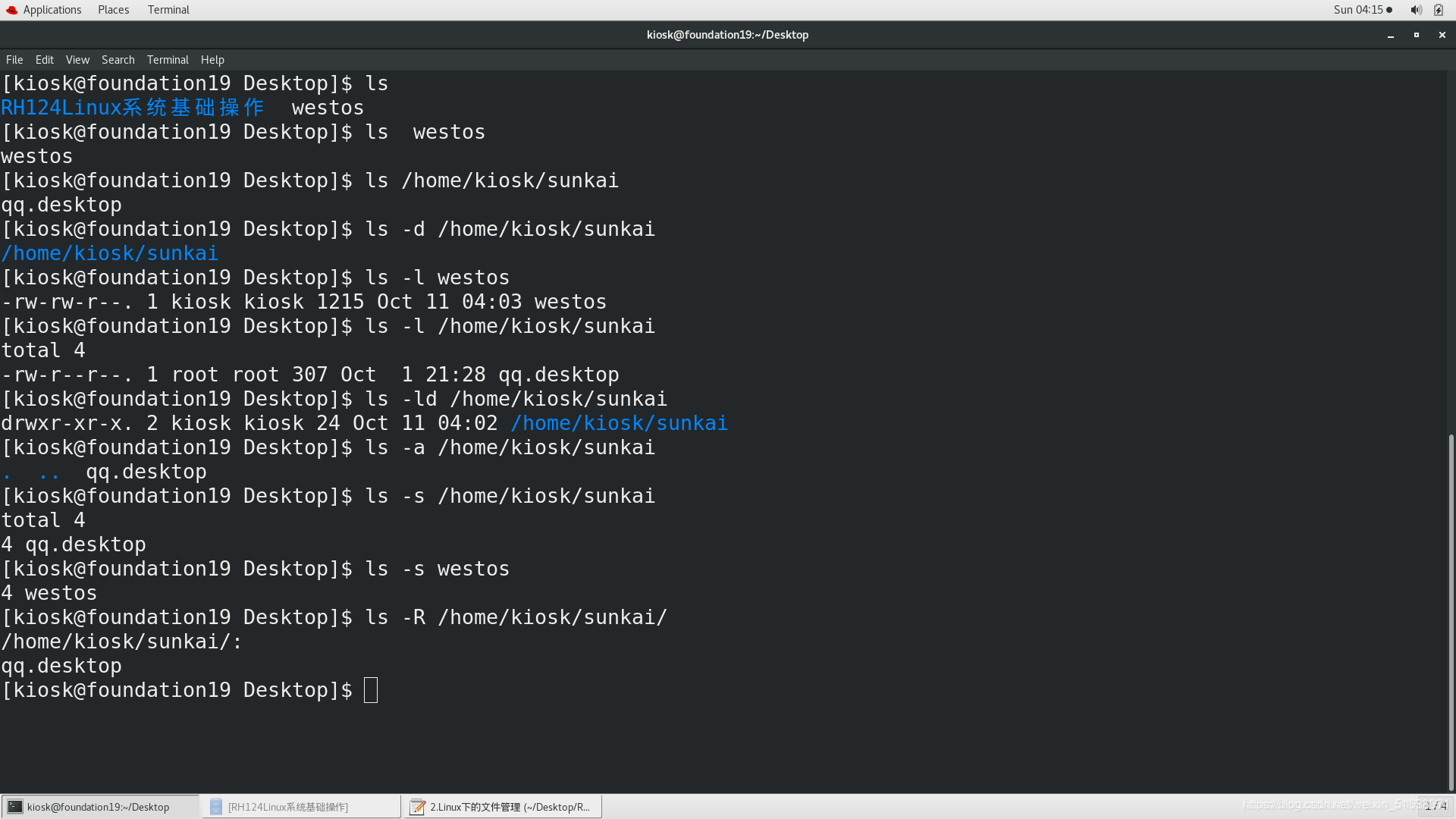Click the drwxr-xr-x permissions text

tap(67, 423)
